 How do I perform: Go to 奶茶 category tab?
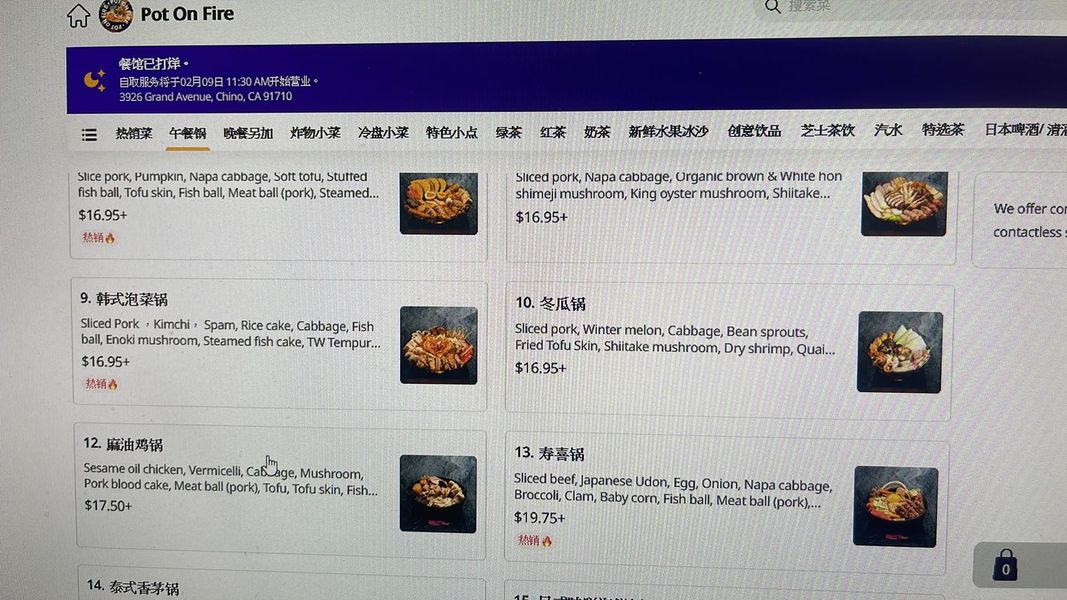point(597,132)
